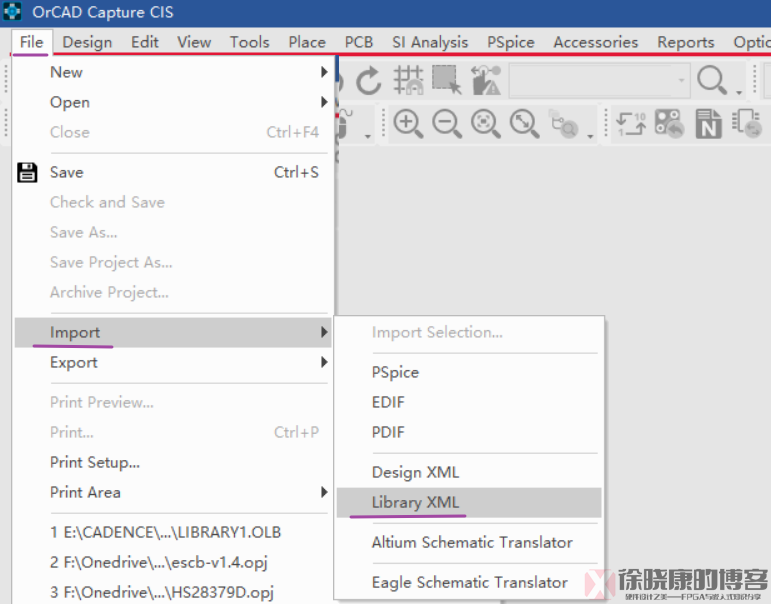Image resolution: width=771 pixels, height=604 pixels.
Task: Choose Altium Schematic Translator
Action: coord(469,543)
